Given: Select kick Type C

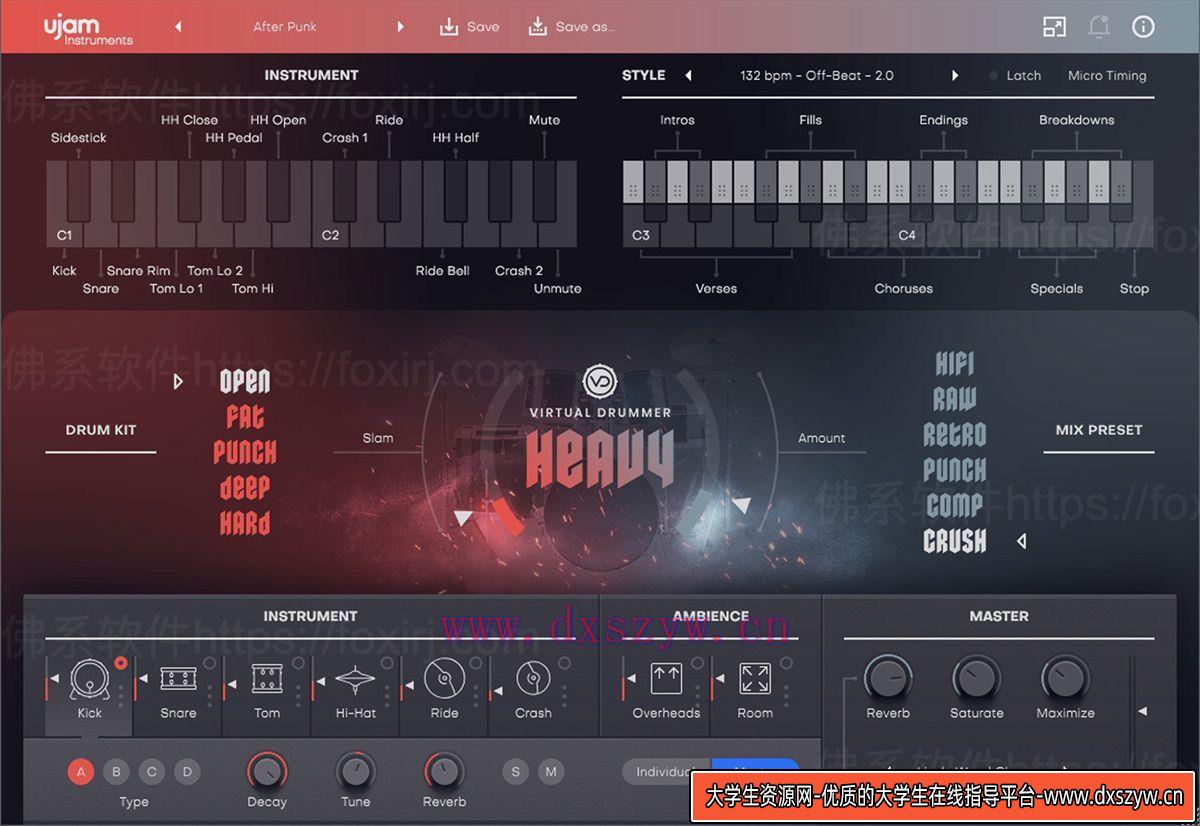Looking at the screenshot, I should (152, 771).
